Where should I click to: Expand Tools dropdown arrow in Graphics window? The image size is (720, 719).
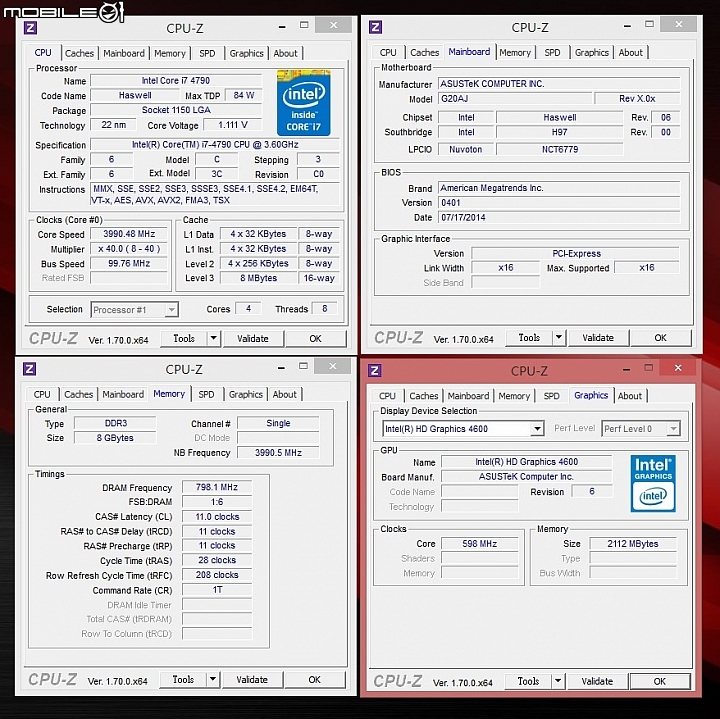pyautogui.click(x=558, y=681)
